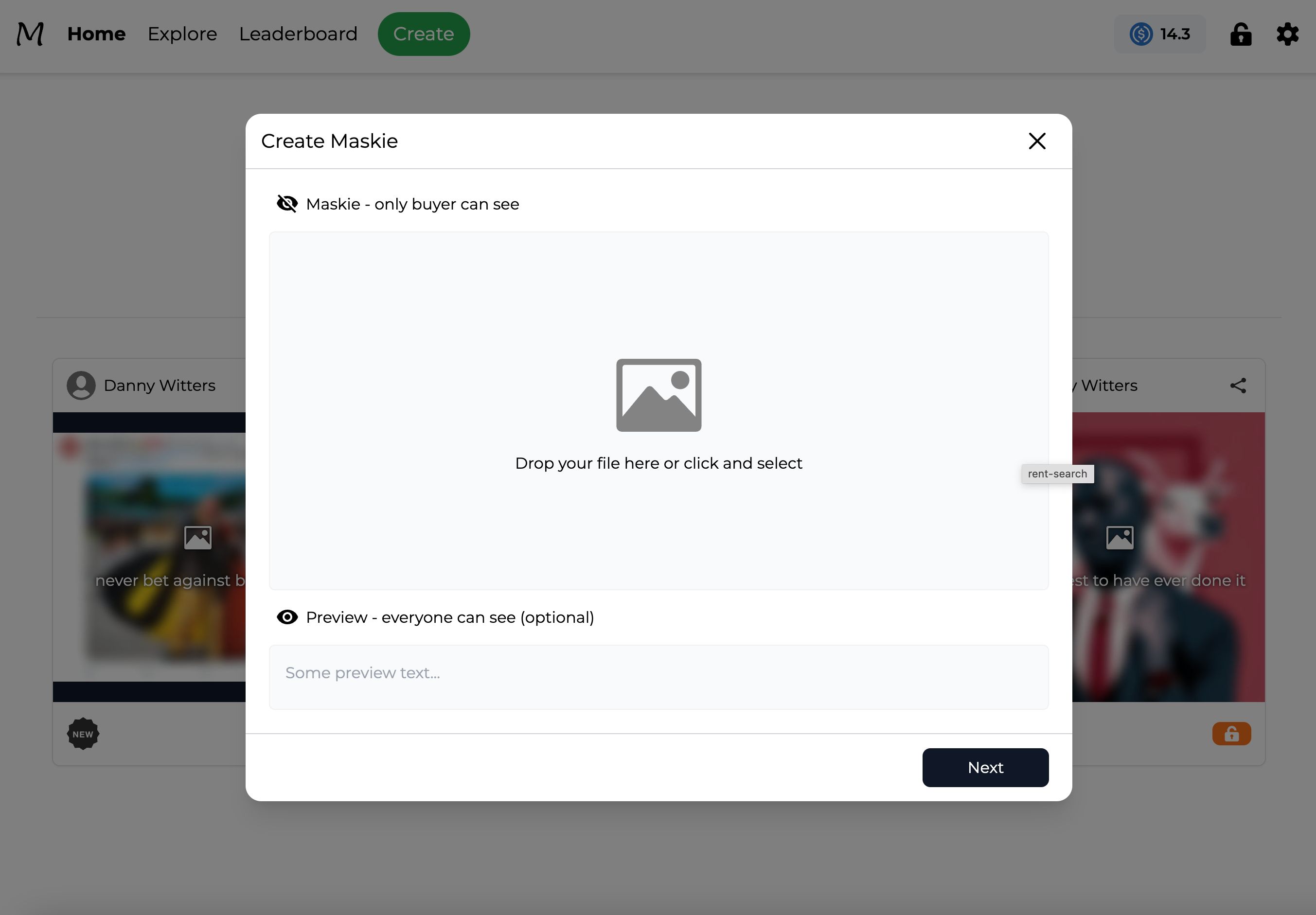Click the green Create button
This screenshot has width=1316, height=915.
click(x=424, y=33)
